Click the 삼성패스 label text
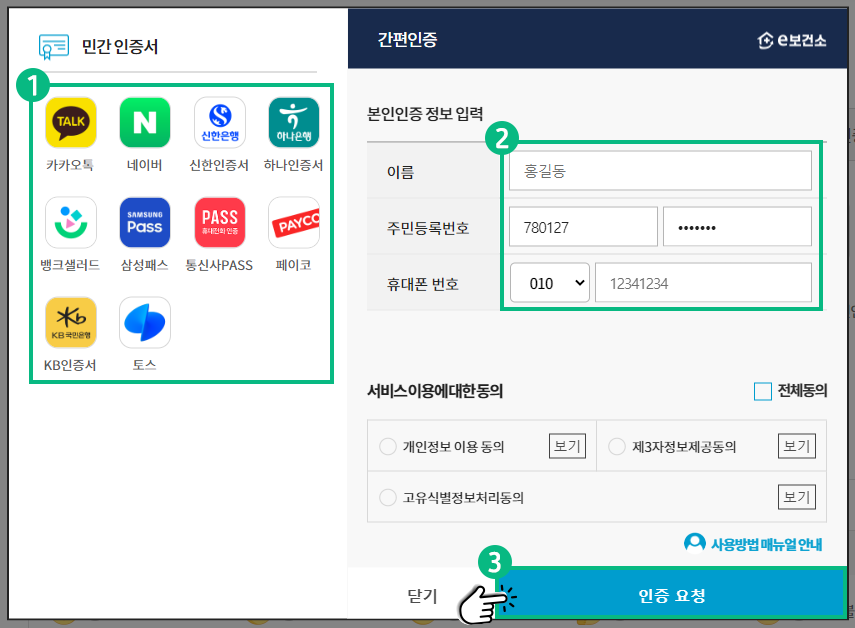 coord(144,265)
